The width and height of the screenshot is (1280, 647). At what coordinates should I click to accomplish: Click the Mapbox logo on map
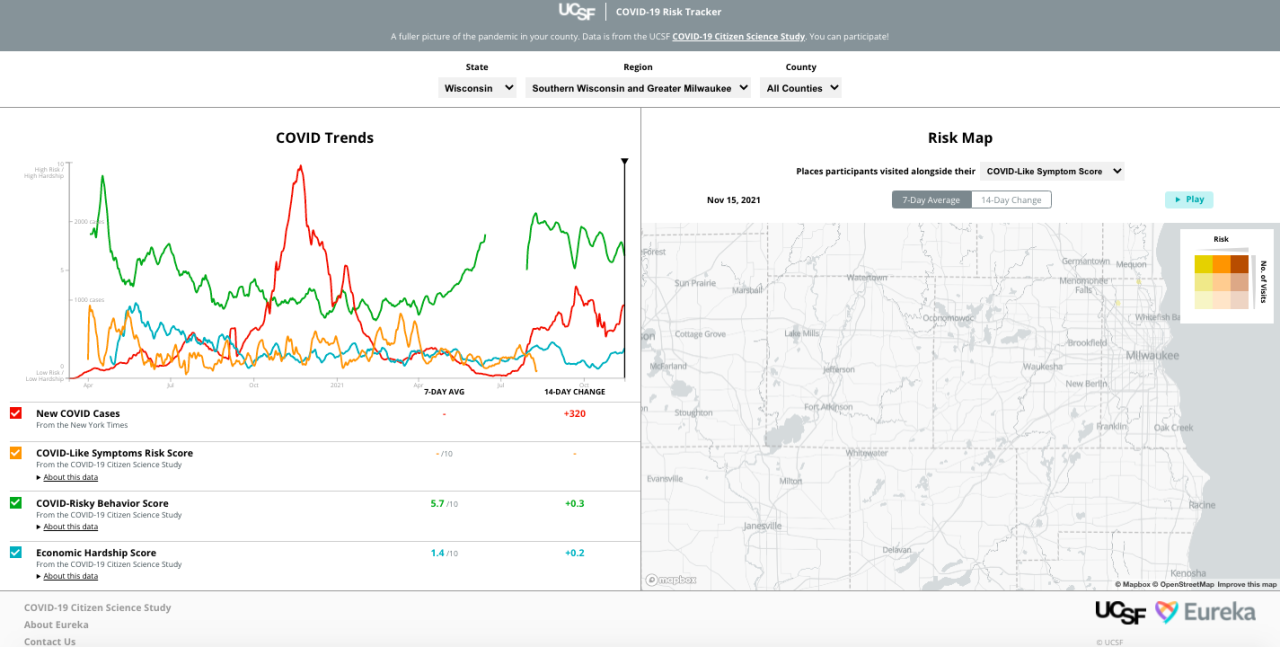670,580
